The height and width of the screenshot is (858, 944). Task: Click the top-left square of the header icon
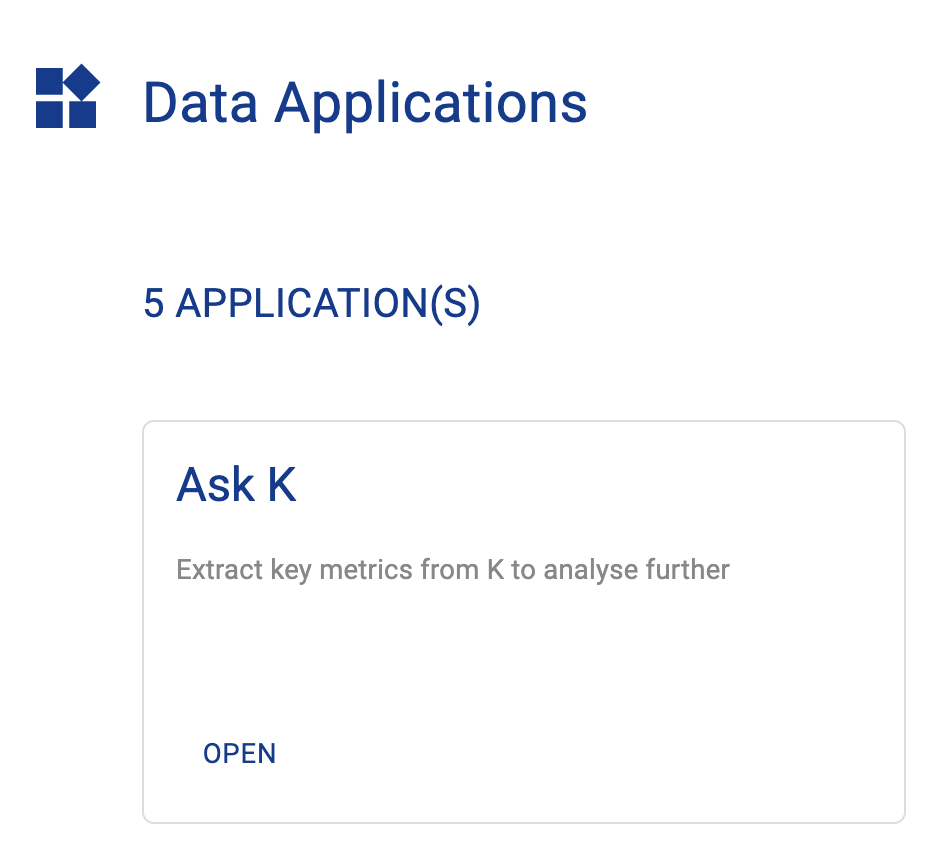coord(49,81)
